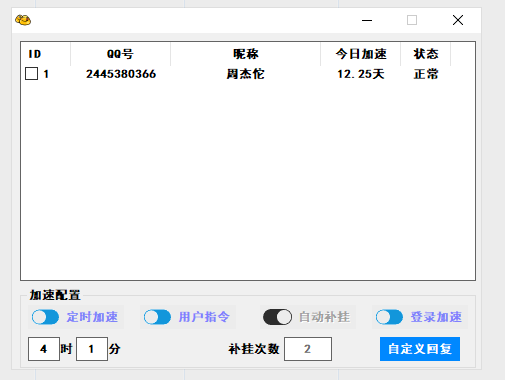Viewport: 505px width, 380px height.
Task: Click the app icon in the title bar
Action: tap(23, 20)
